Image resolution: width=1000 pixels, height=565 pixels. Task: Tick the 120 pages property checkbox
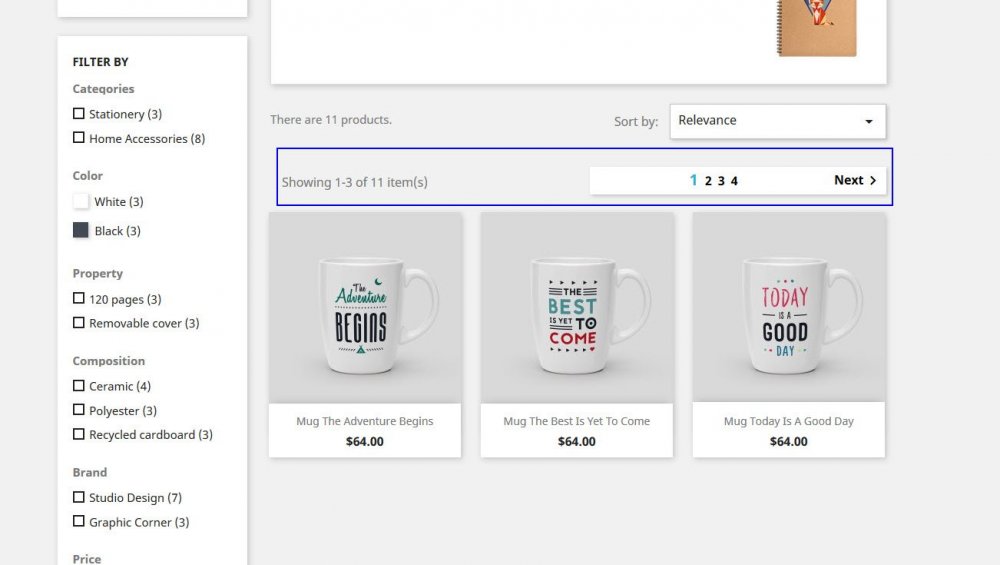78,298
